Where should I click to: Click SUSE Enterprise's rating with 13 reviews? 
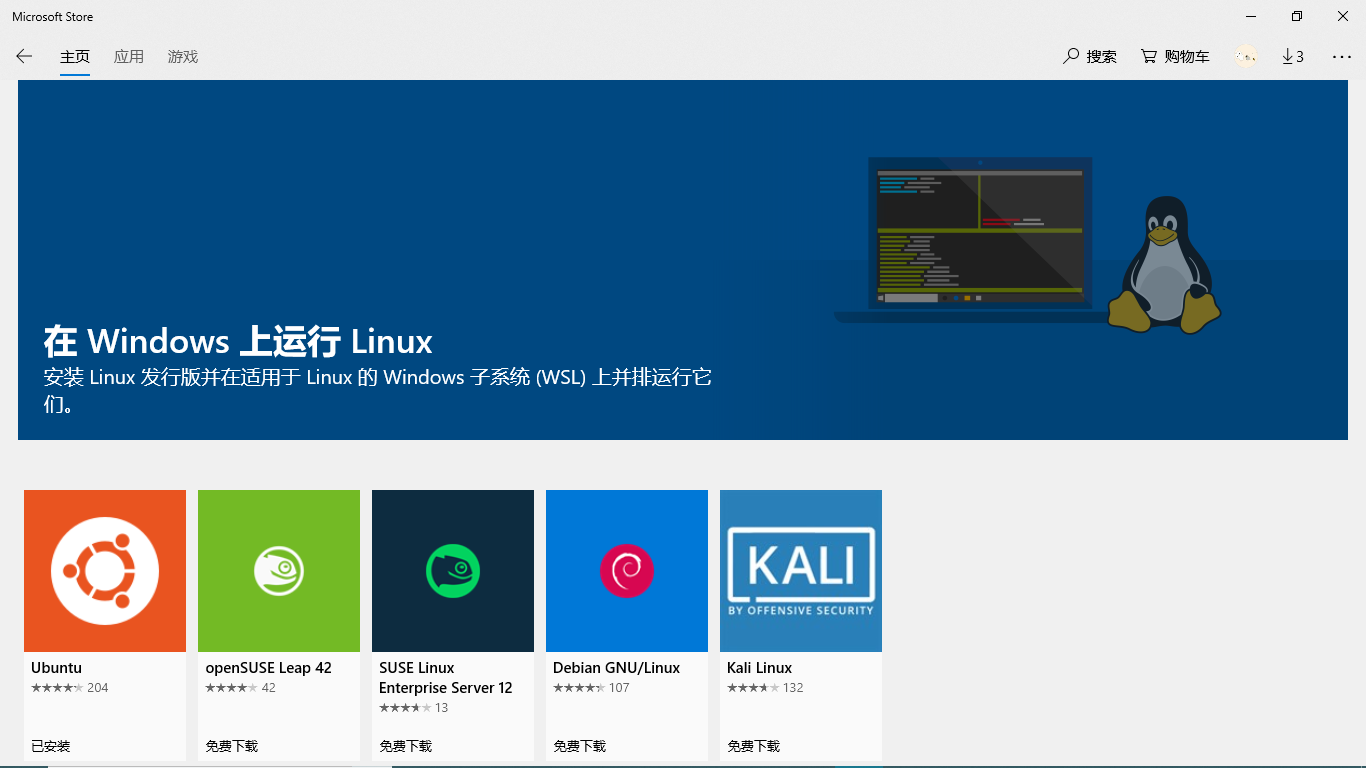coord(414,708)
